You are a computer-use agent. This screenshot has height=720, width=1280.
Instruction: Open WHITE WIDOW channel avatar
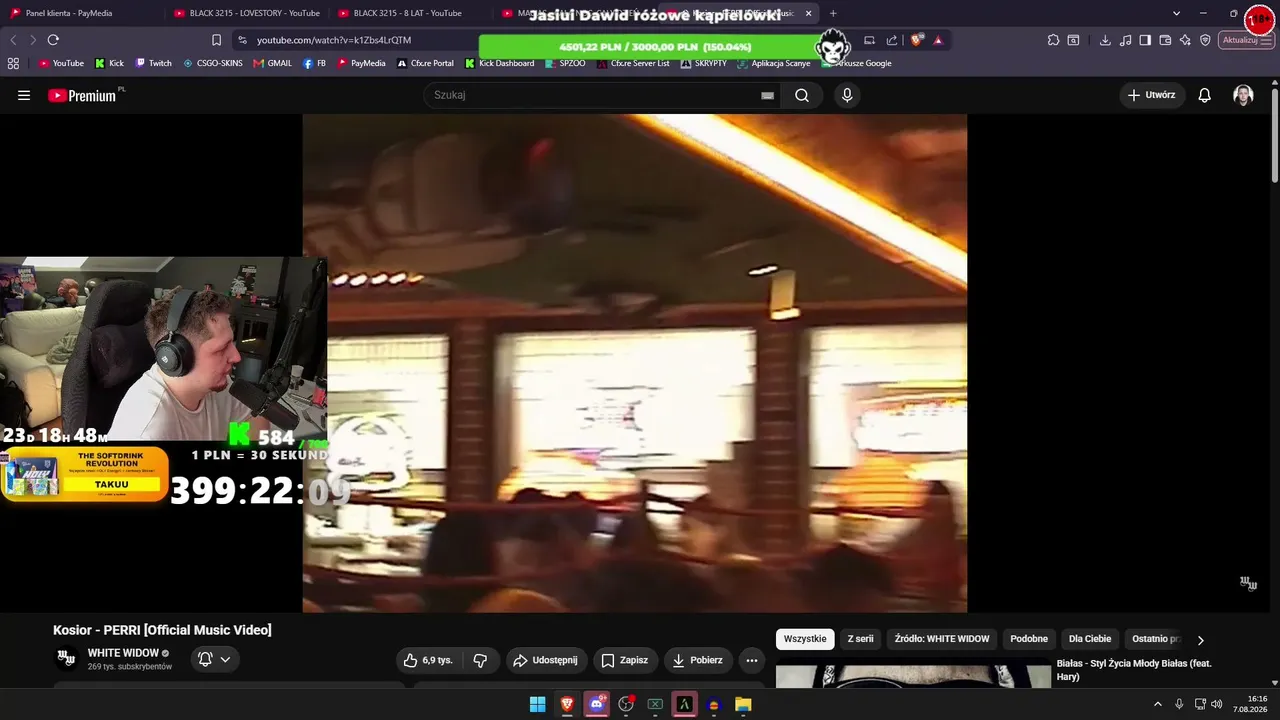[x=66, y=658]
